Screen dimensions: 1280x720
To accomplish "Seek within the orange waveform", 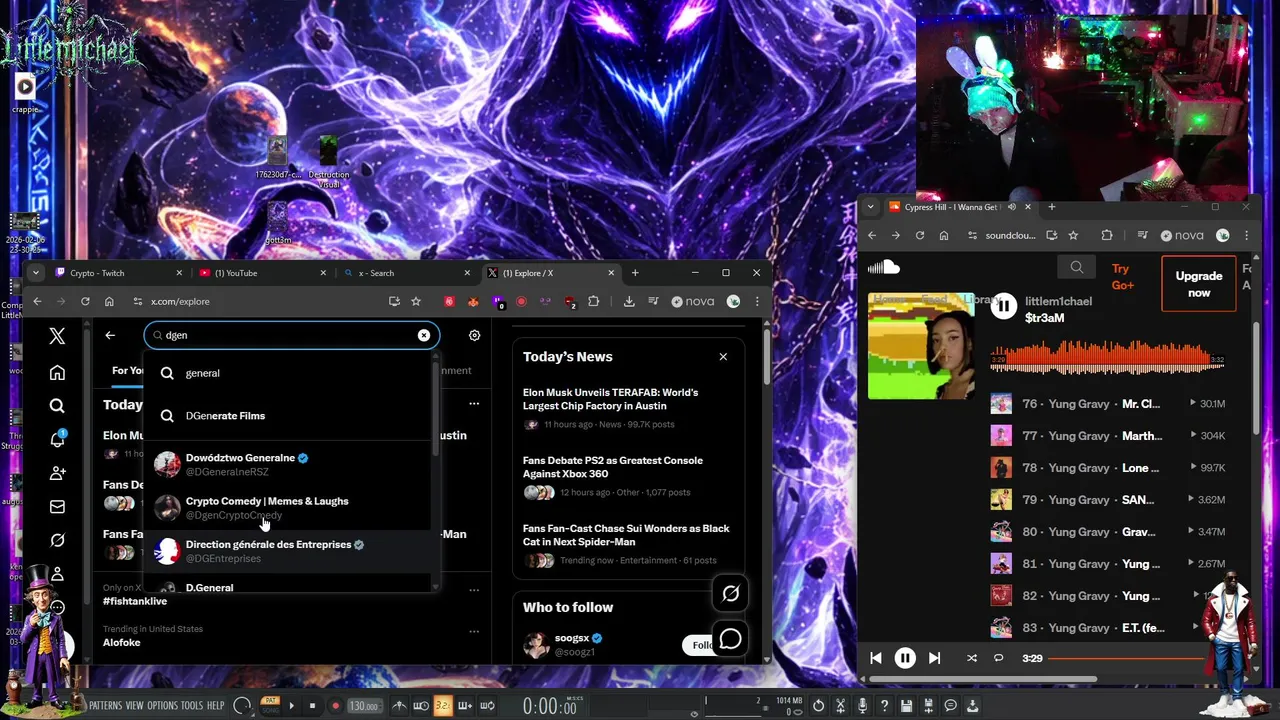I will (1107, 359).
